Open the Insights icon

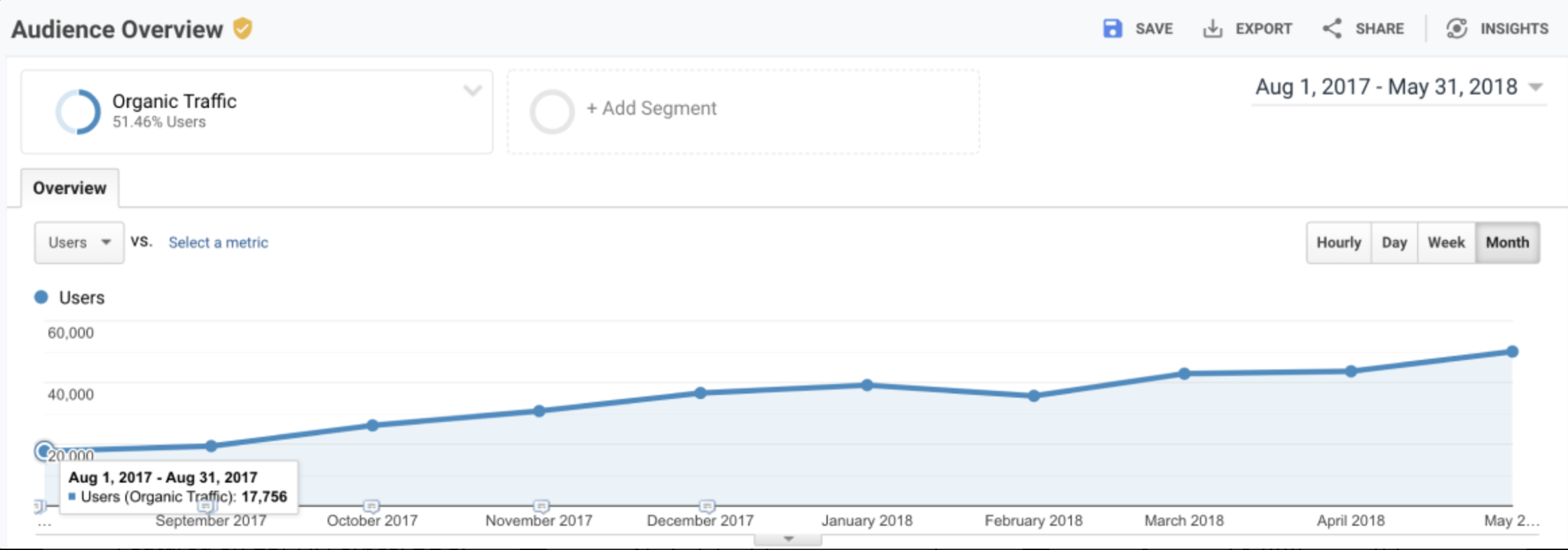[1456, 28]
